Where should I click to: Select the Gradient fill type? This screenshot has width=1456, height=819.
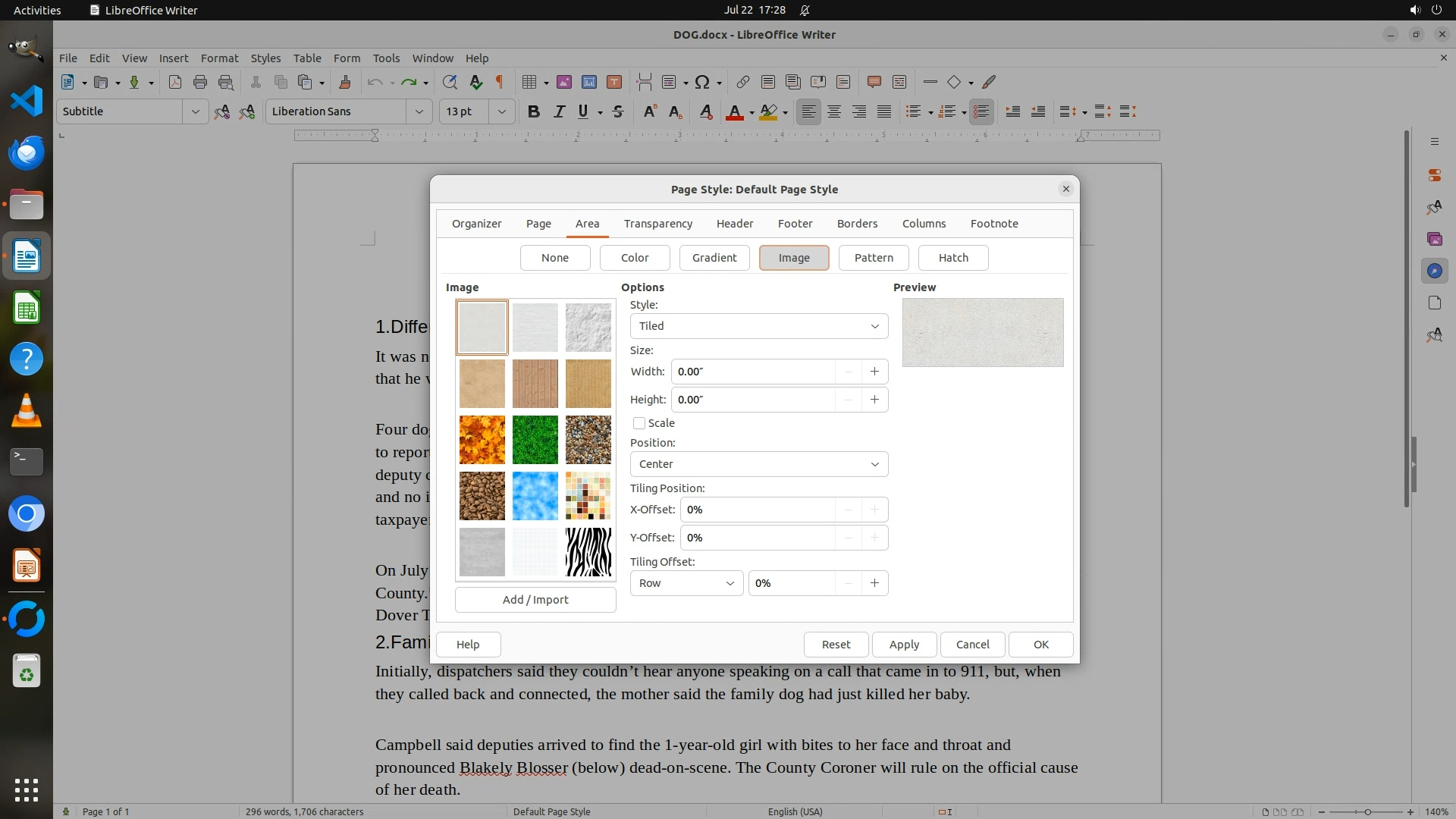[x=714, y=258]
